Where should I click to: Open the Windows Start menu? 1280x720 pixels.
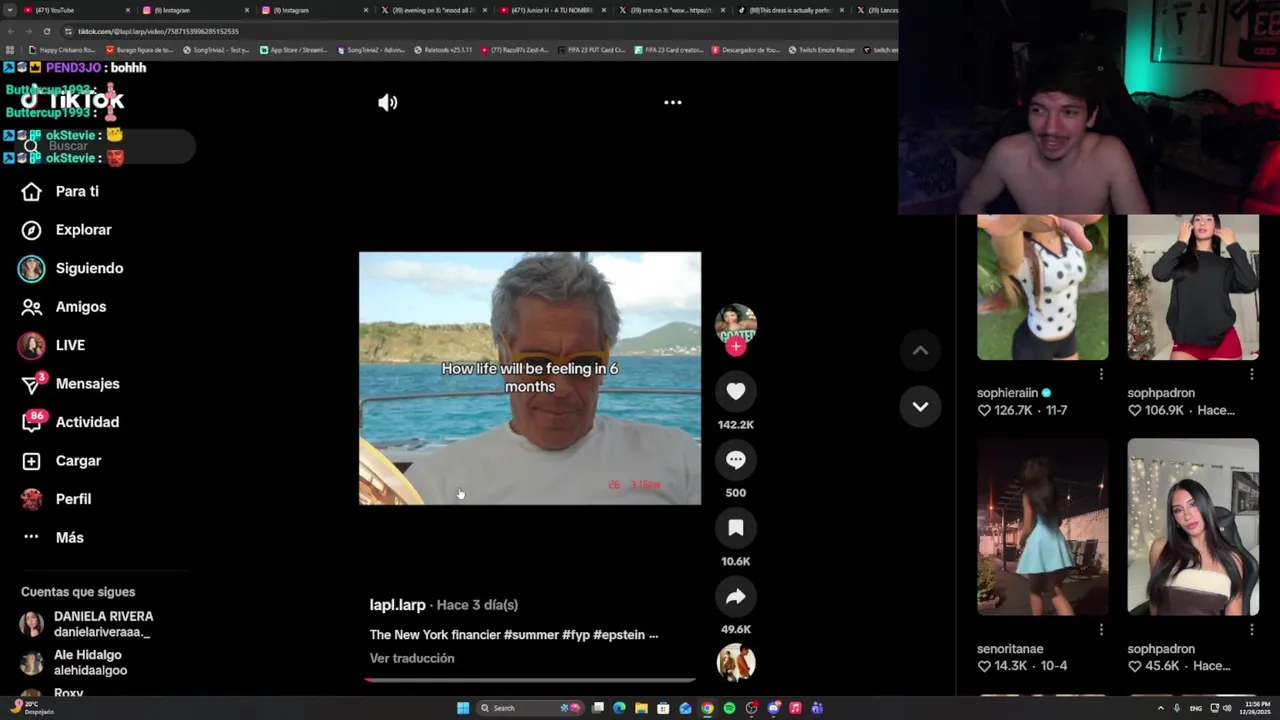(463, 708)
